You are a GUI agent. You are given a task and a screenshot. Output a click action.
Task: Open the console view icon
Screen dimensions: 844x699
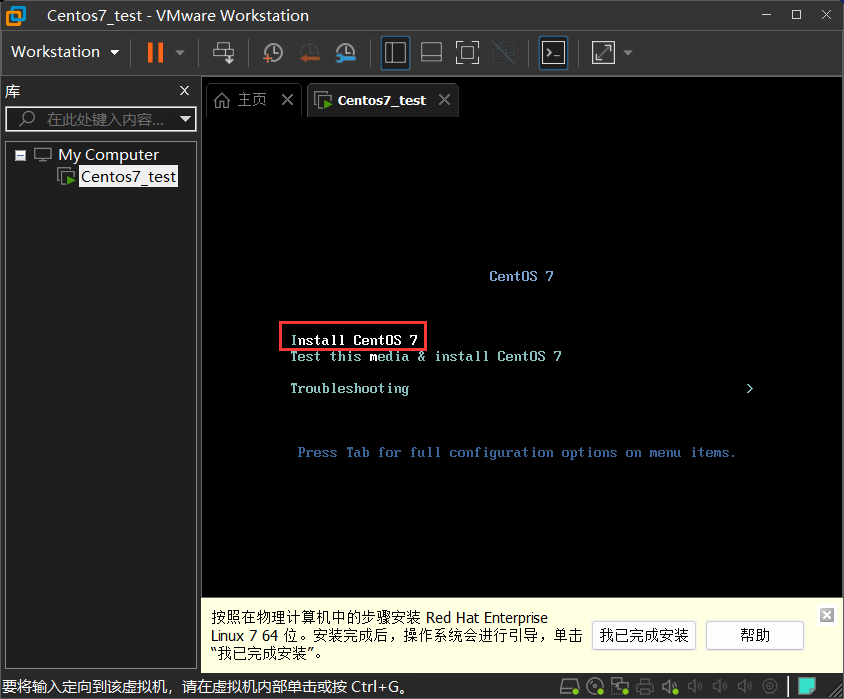(x=553, y=52)
